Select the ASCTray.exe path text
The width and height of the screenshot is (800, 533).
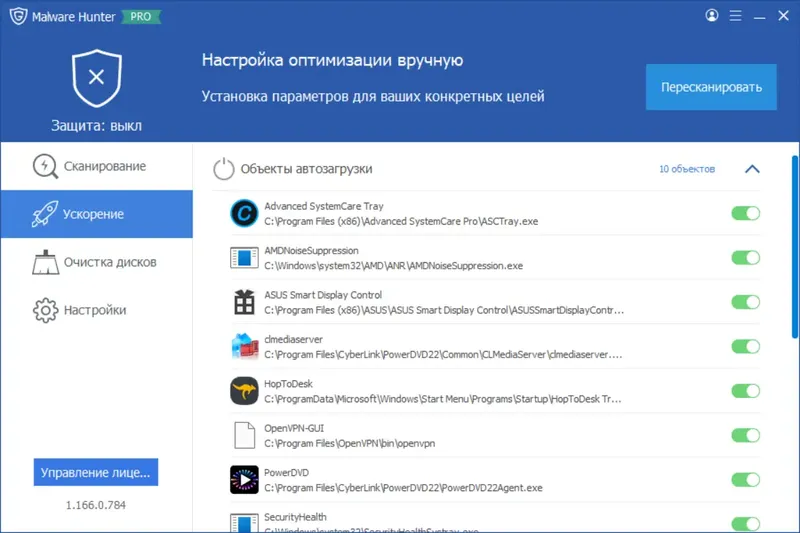401,221
